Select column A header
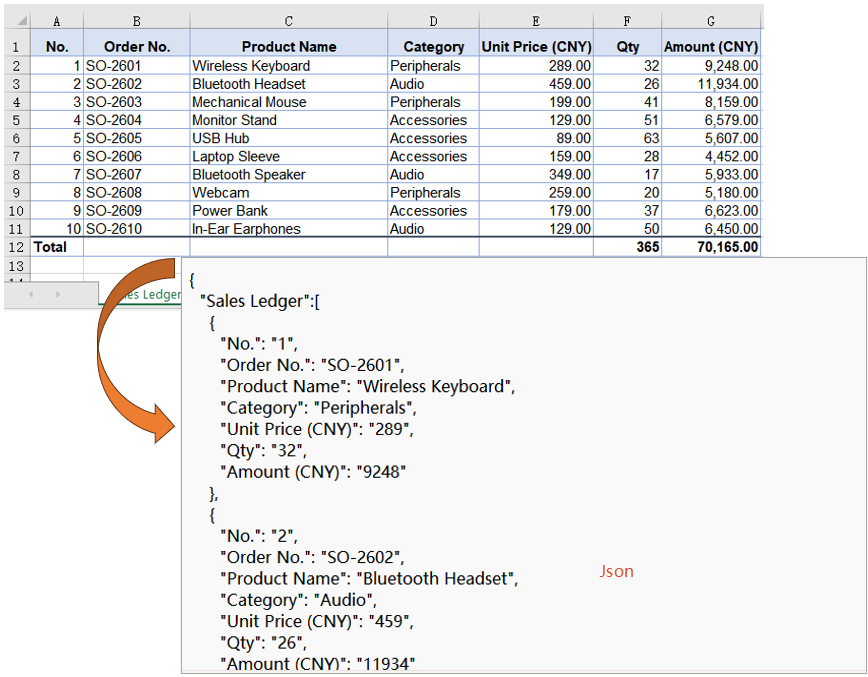 pyautogui.click(x=56, y=21)
